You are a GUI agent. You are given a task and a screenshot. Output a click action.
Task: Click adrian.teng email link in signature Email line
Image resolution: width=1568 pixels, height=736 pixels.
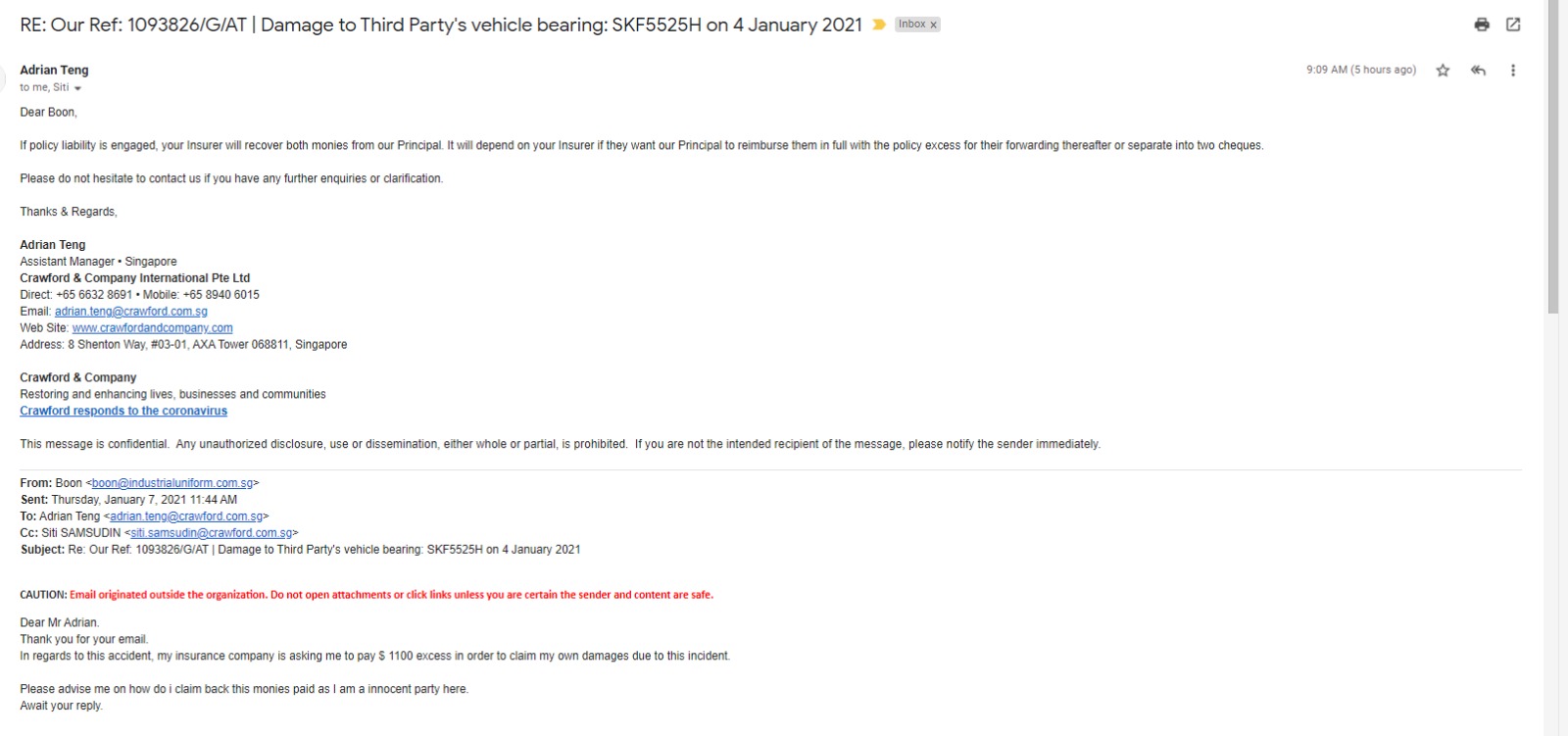click(x=130, y=312)
